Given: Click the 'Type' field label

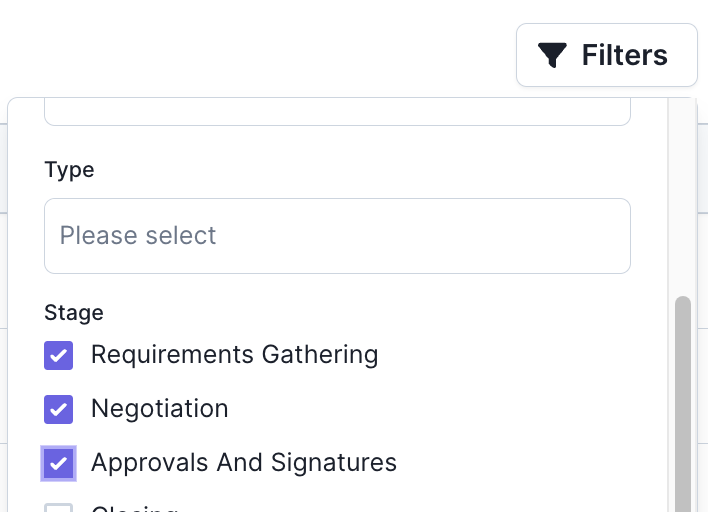Looking at the screenshot, I should point(69,170).
